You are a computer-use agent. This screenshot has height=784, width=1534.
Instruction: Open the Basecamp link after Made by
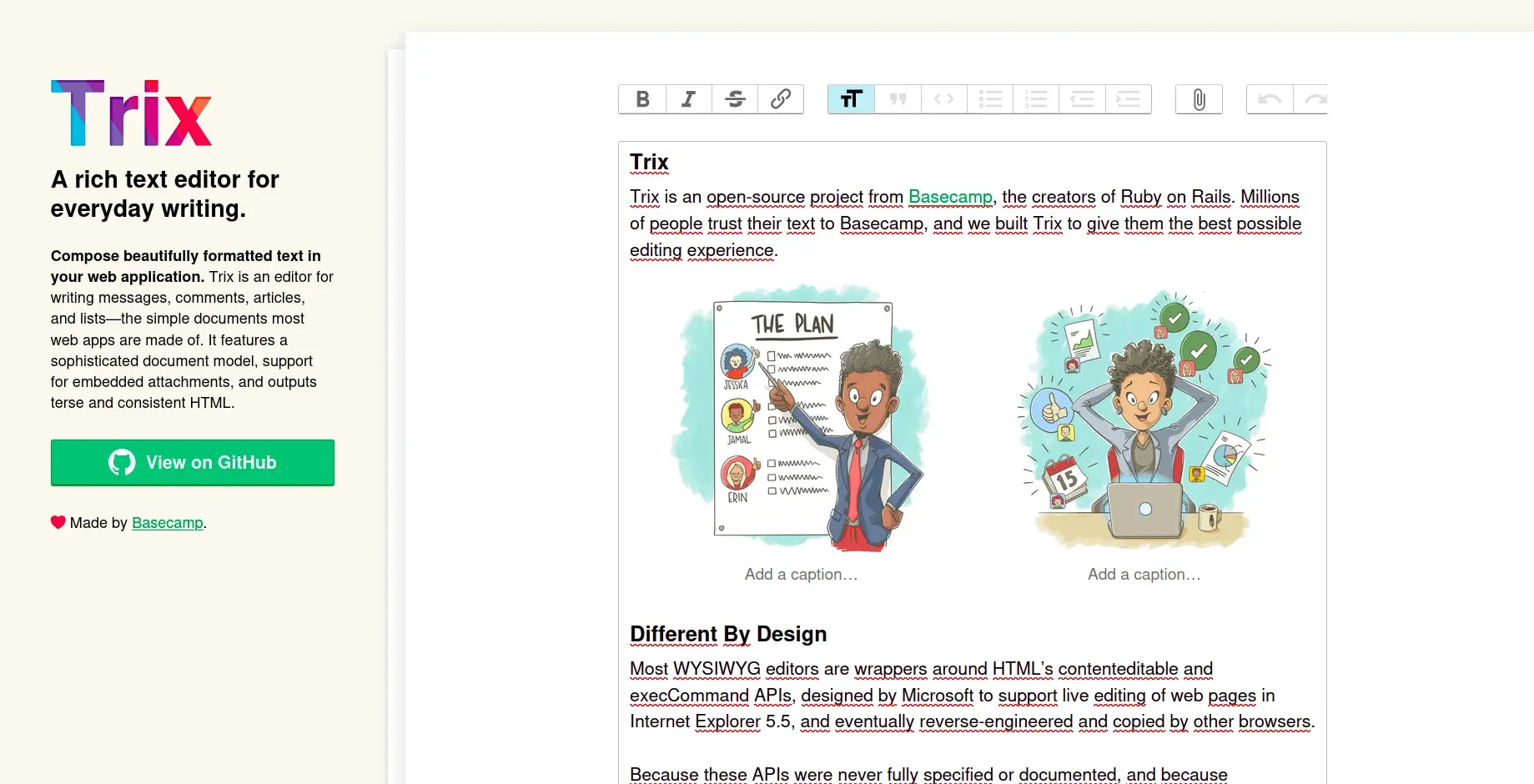(168, 523)
